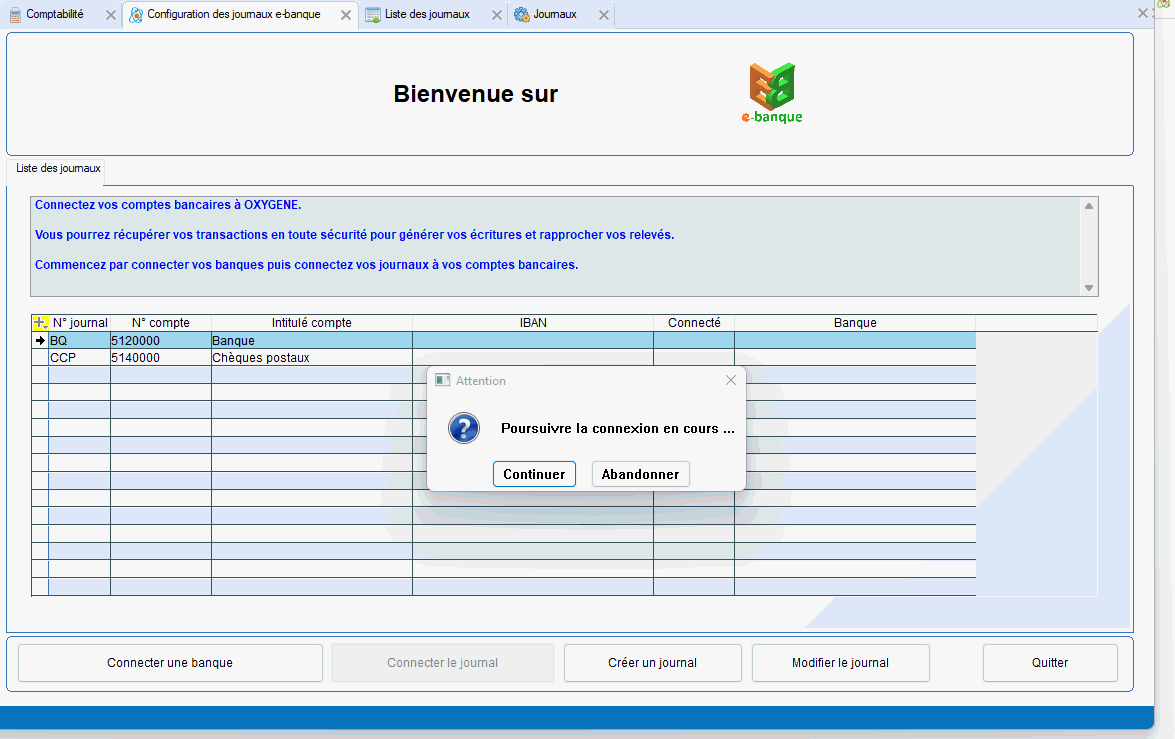The width and height of the screenshot is (1175, 739).
Task: Open the Liste des journaux top tab
Action: pyautogui.click(x=427, y=15)
